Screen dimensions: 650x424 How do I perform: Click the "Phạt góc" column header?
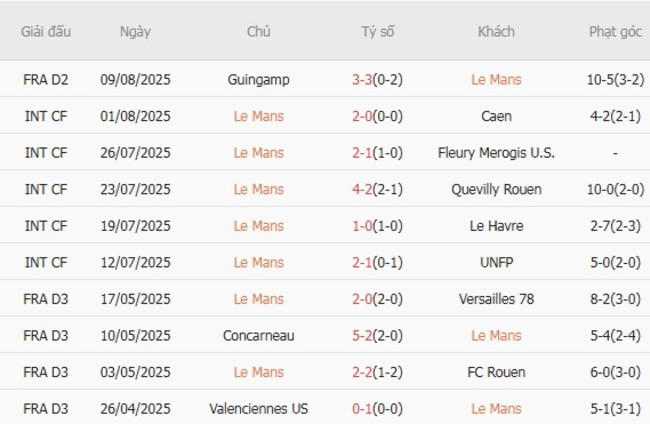coord(615,31)
